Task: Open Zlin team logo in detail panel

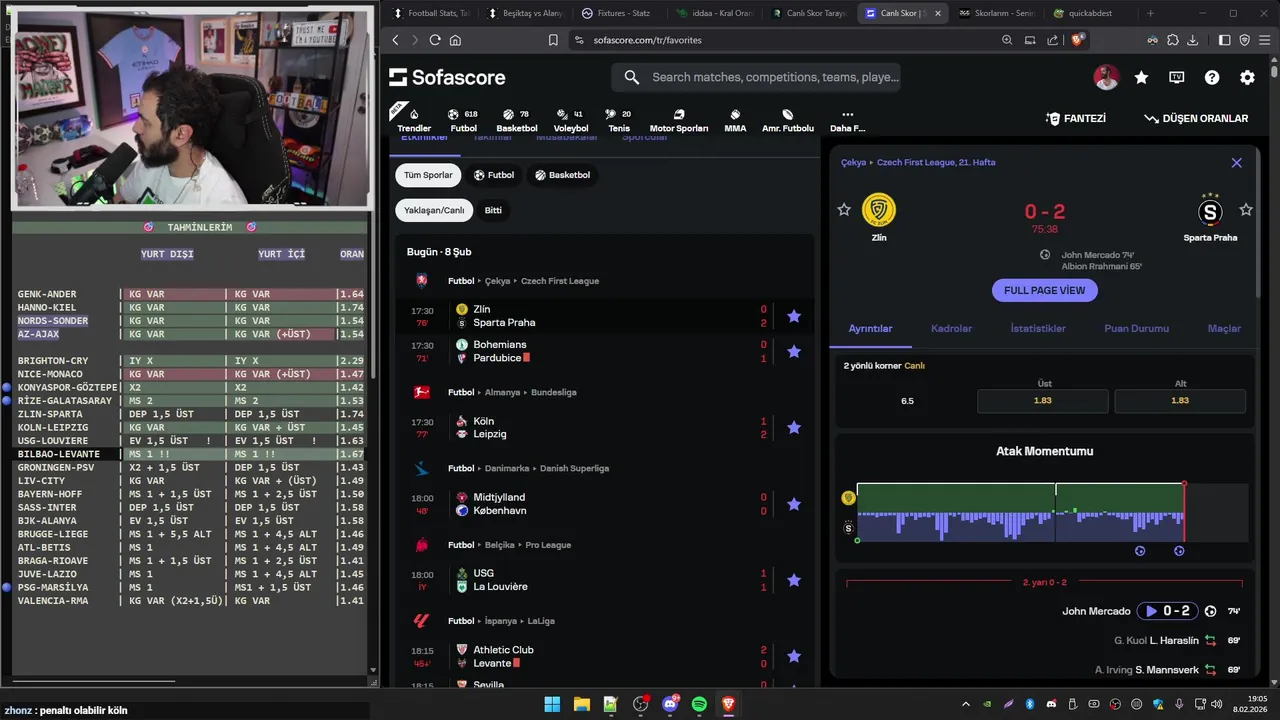Action: click(x=879, y=210)
